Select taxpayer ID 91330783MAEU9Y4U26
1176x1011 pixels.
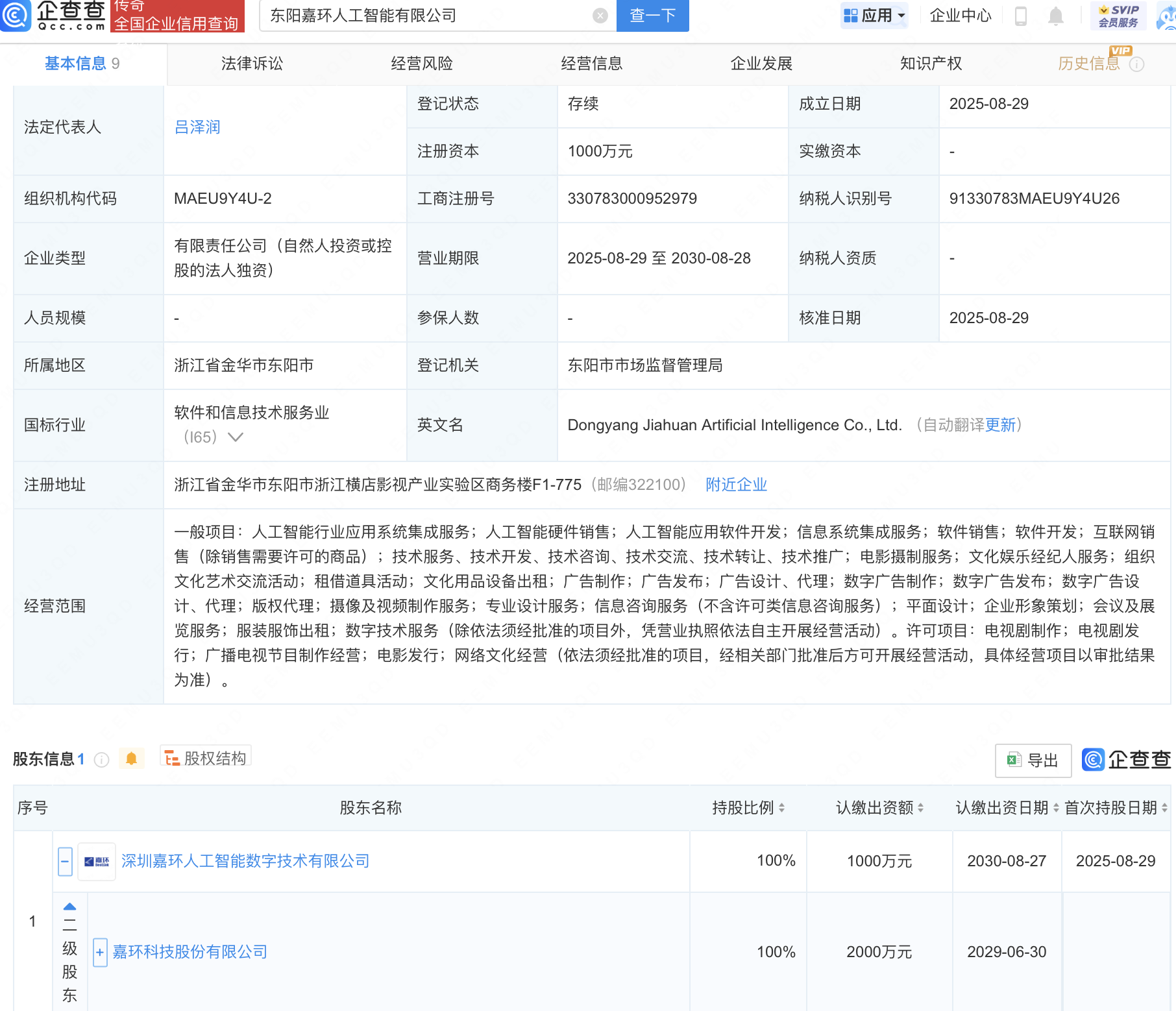click(x=1035, y=199)
